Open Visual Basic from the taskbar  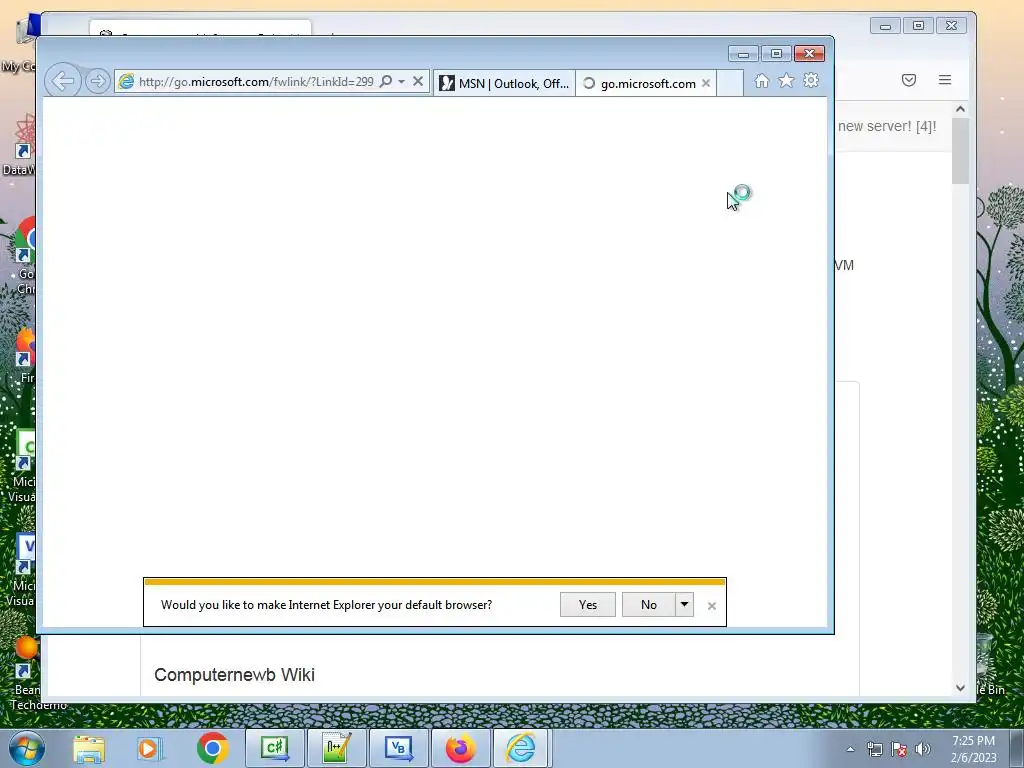point(399,748)
